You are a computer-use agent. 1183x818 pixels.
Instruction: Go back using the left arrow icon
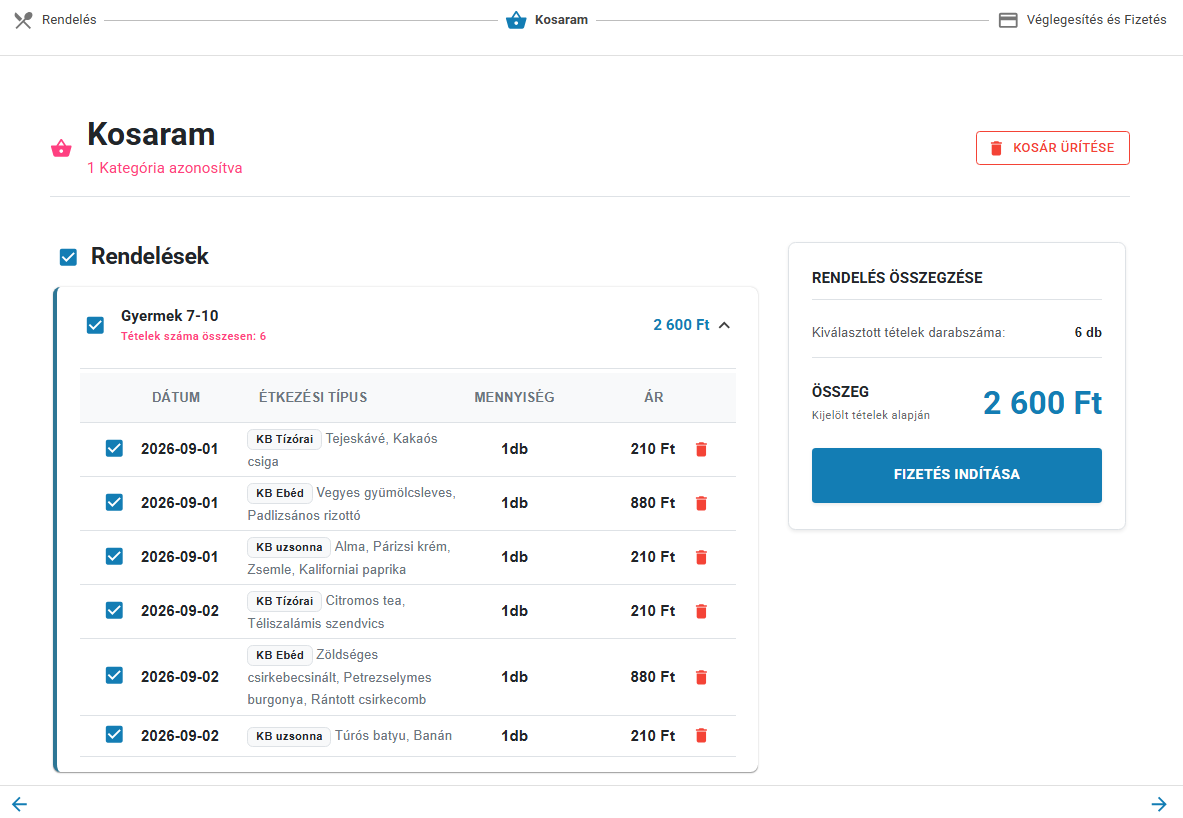(x=20, y=804)
